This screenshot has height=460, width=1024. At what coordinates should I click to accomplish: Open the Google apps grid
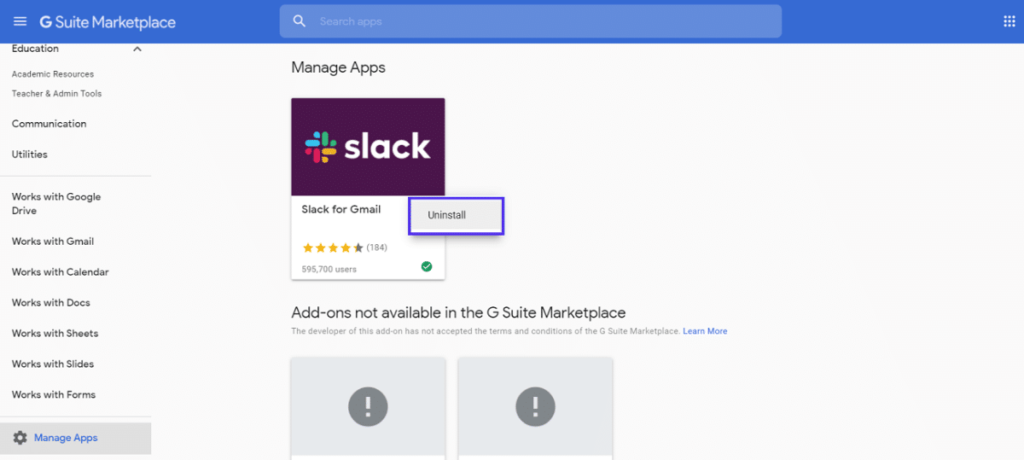(1008, 21)
